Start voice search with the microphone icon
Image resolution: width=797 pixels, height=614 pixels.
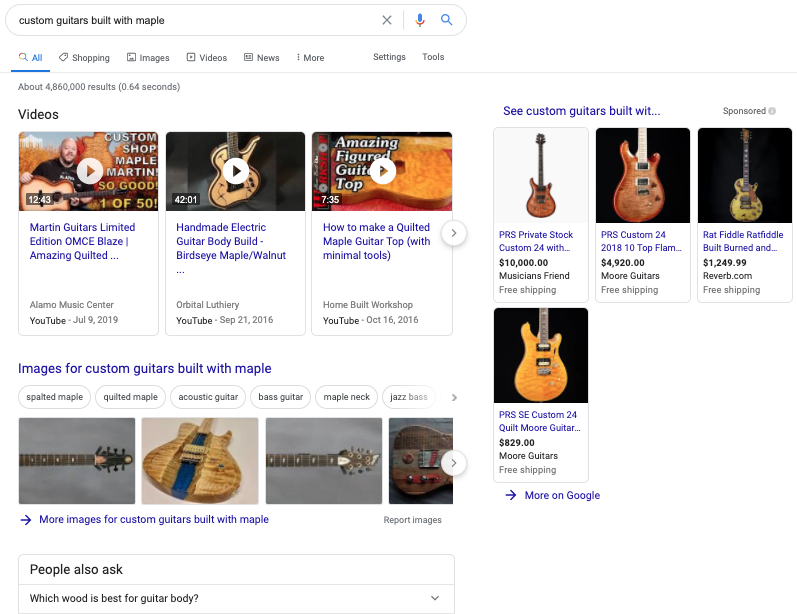click(x=420, y=20)
